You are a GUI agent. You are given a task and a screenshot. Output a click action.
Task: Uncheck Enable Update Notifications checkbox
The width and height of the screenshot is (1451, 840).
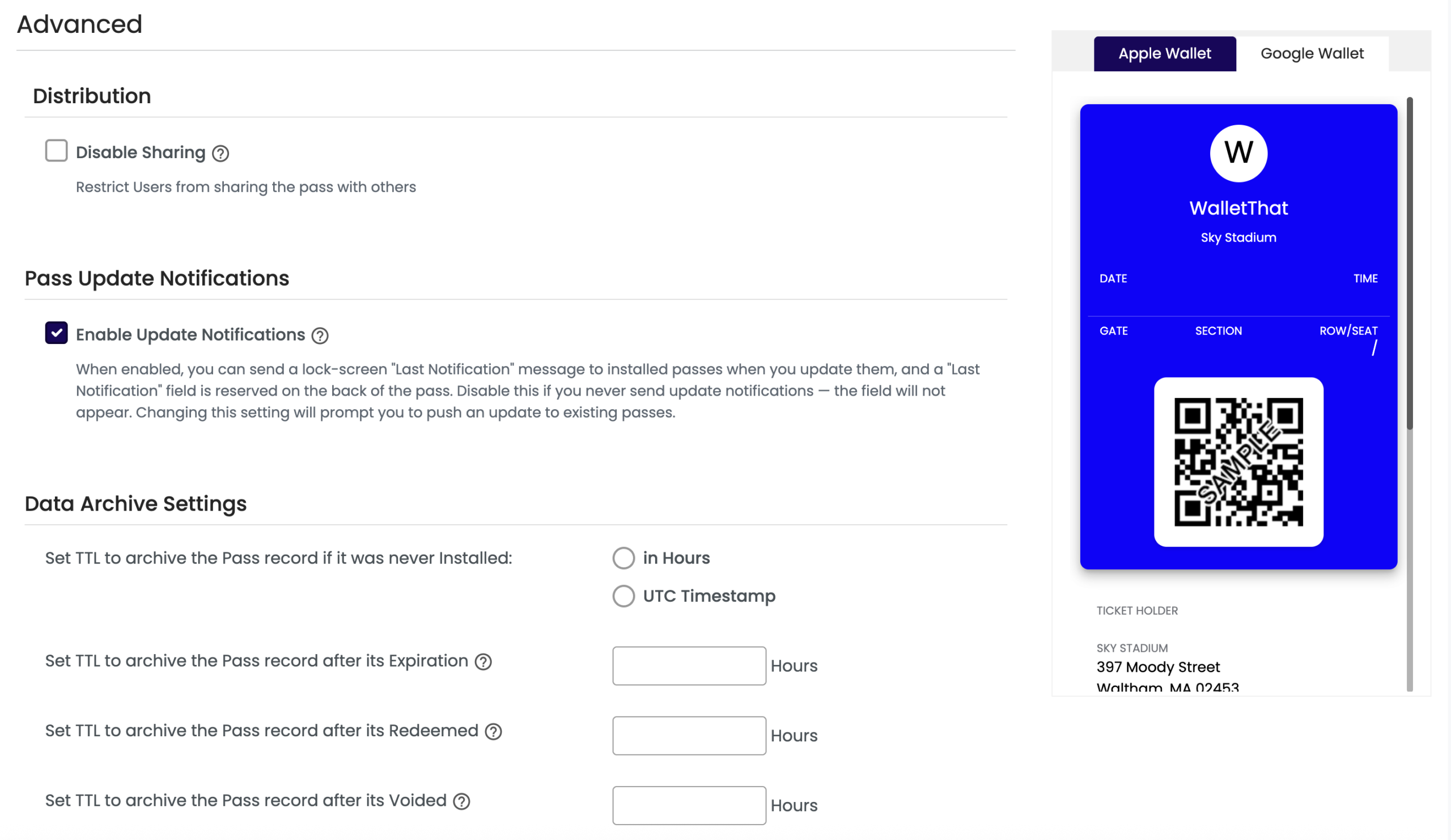(x=57, y=333)
